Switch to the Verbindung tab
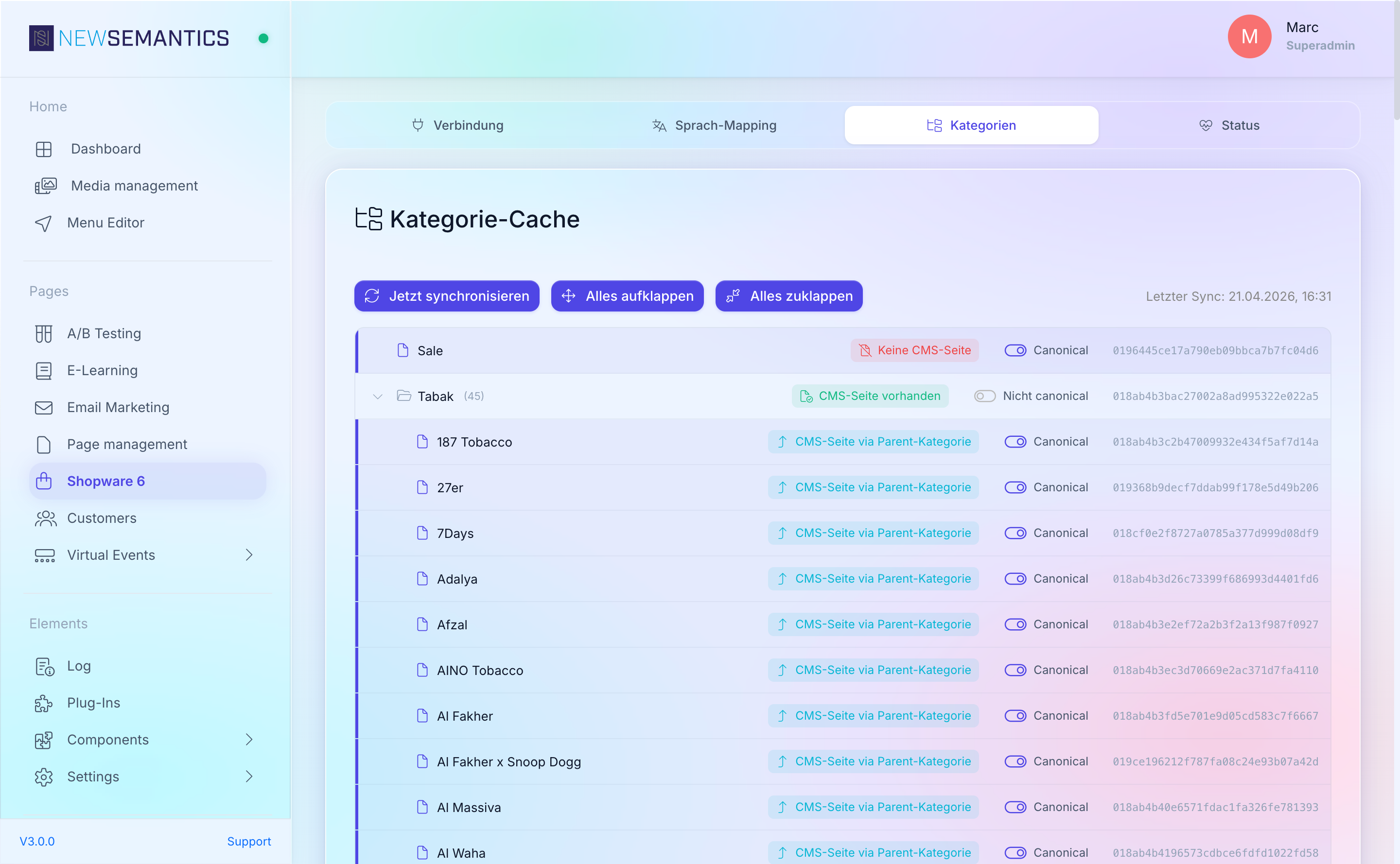The width and height of the screenshot is (1400, 864). [457, 125]
